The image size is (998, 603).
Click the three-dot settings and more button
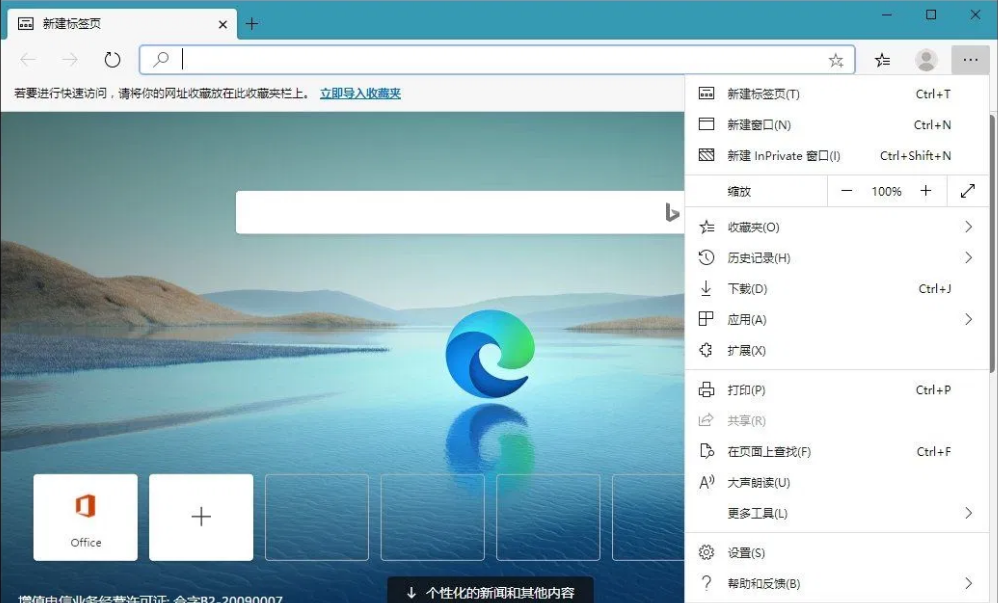pos(970,60)
